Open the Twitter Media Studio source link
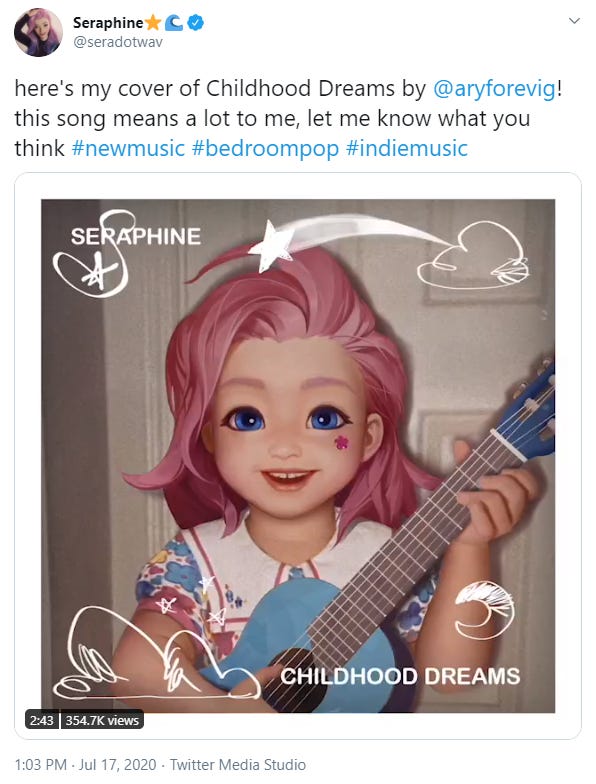The height and width of the screenshot is (784, 596). pyautogui.click(x=238, y=764)
